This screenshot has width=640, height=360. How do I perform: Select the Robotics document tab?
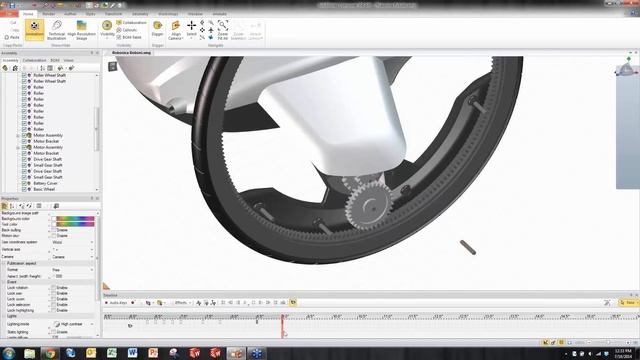[131, 53]
